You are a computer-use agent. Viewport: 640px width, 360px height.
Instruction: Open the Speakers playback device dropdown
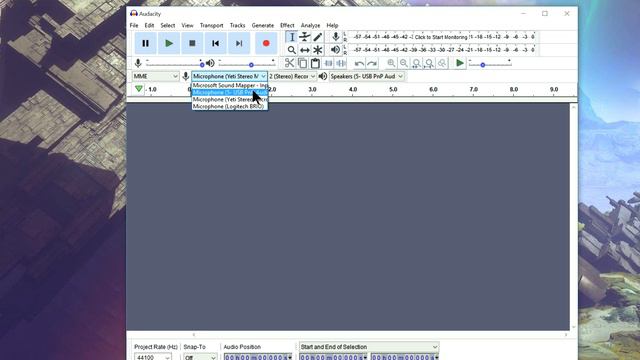pyautogui.click(x=367, y=76)
